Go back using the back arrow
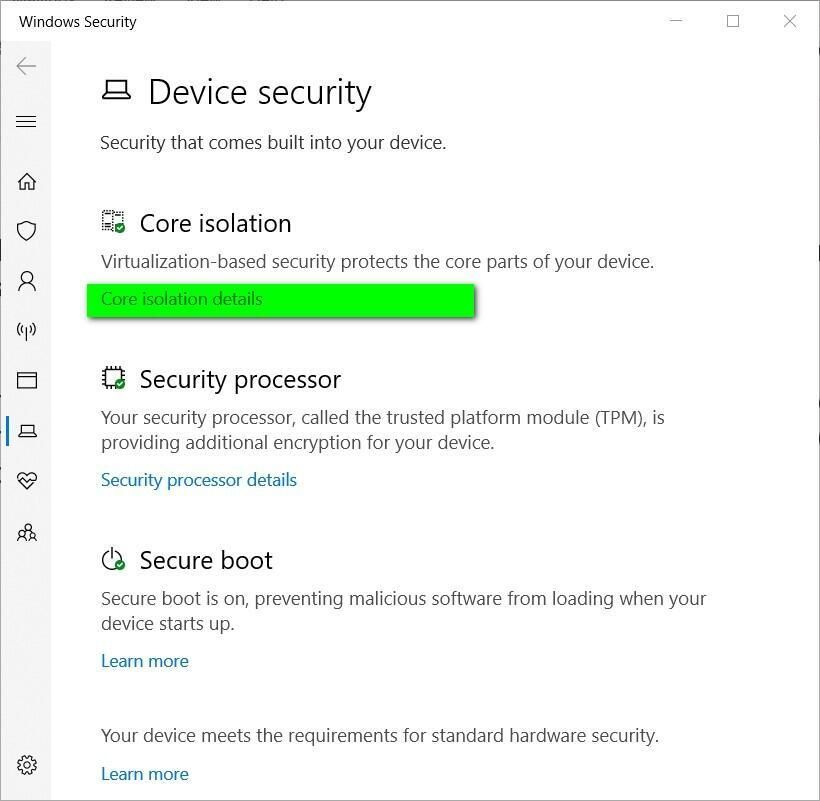 click(24, 66)
